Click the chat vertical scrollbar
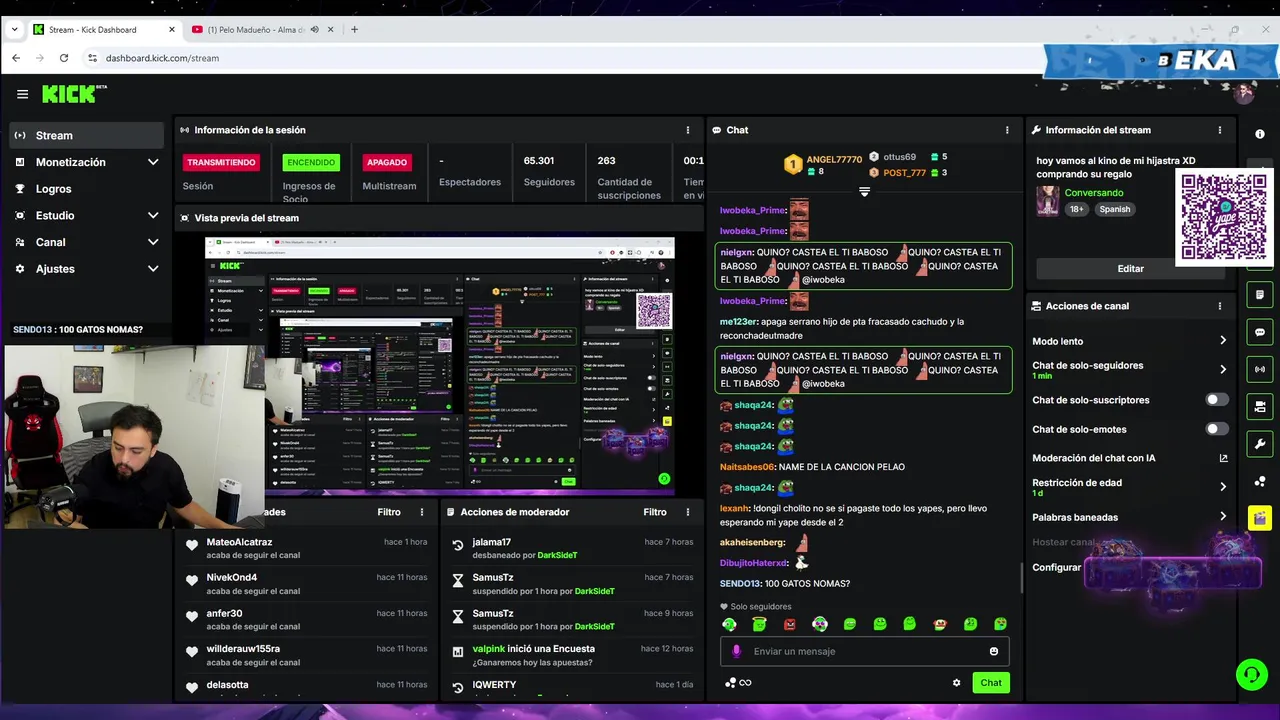This screenshot has width=1280, height=720. 1021,576
